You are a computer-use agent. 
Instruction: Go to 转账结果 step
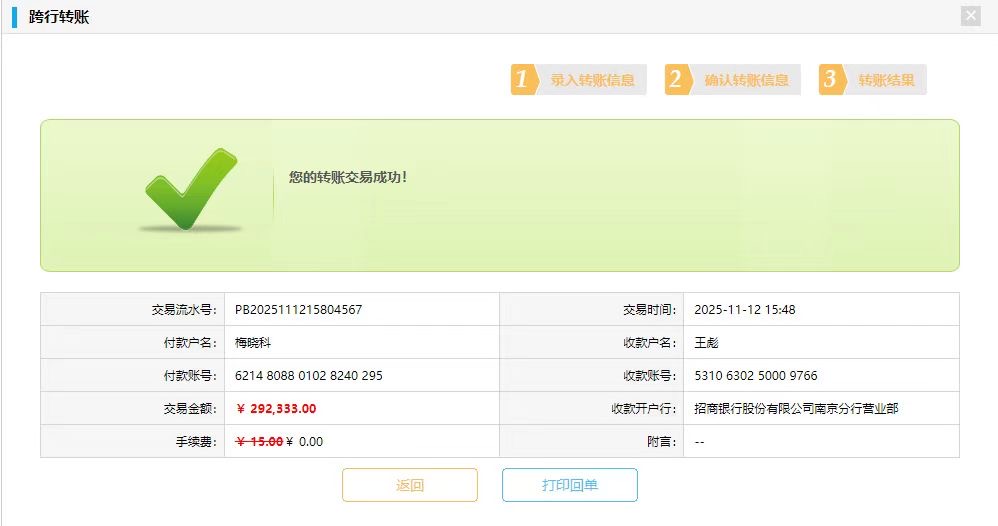(x=886, y=80)
